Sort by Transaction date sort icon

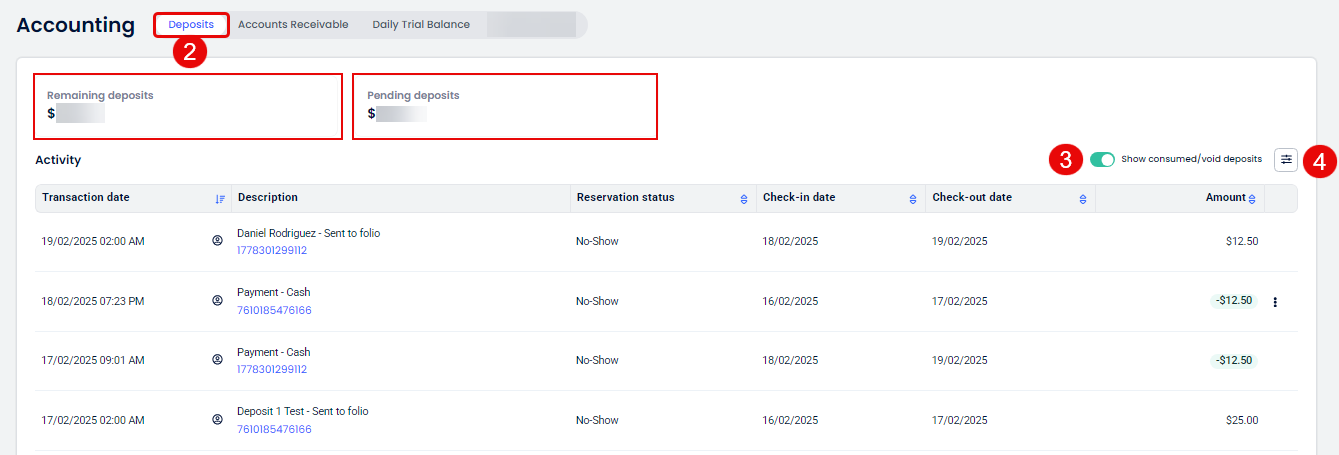220,199
